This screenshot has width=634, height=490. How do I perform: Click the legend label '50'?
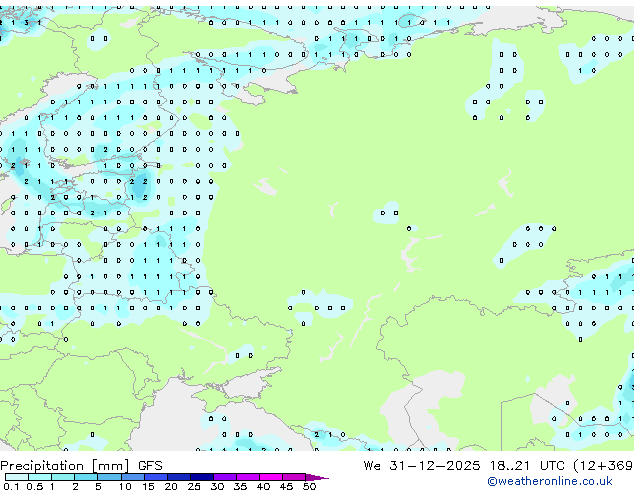(x=309, y=486)
